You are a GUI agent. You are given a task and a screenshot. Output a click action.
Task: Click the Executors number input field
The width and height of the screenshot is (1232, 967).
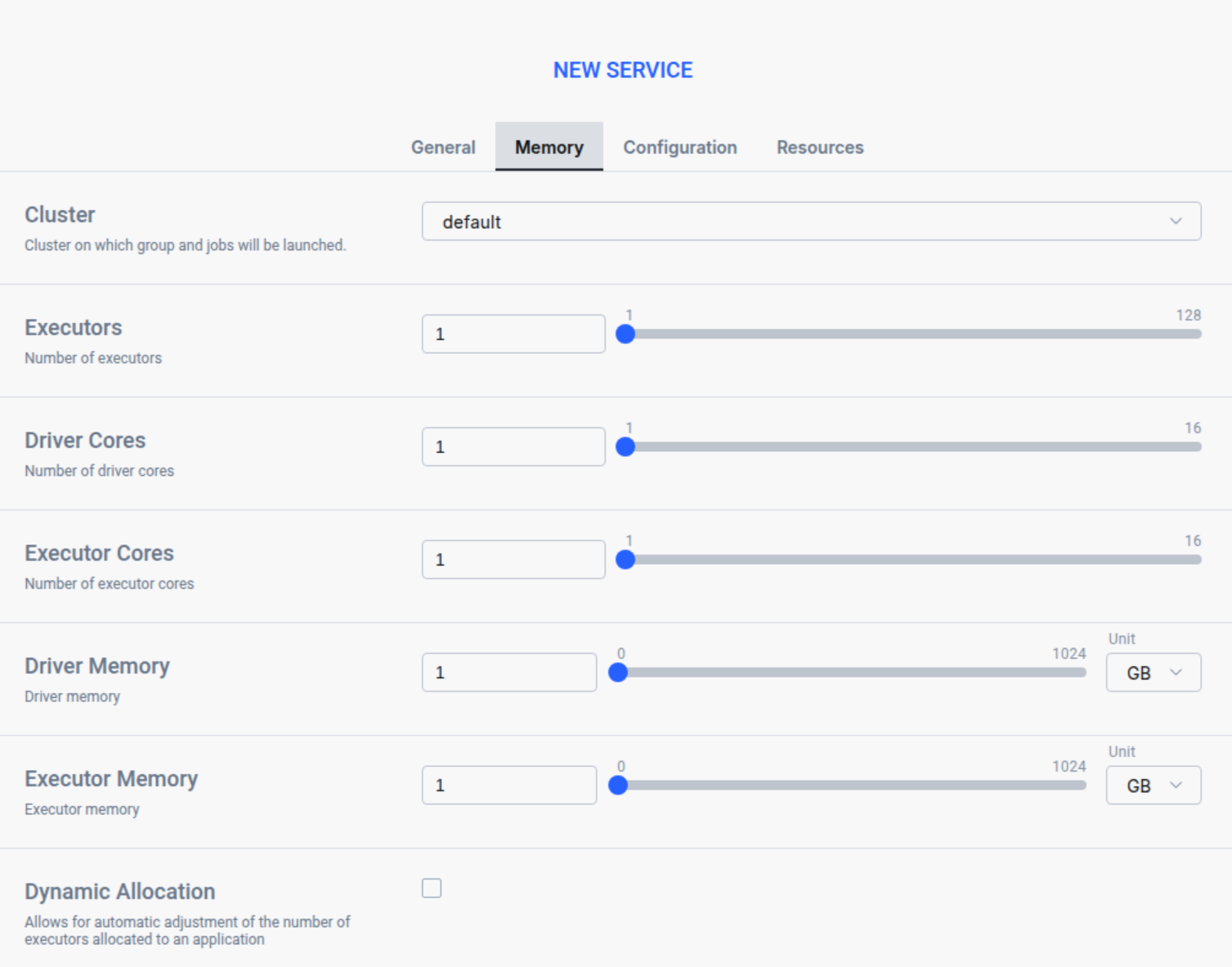(513, 334)
